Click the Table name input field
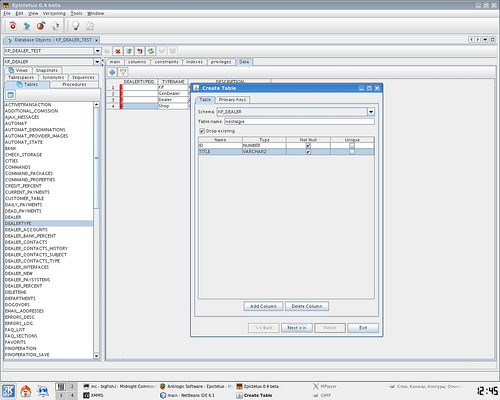The image size is (500, 400). [299, 122]
